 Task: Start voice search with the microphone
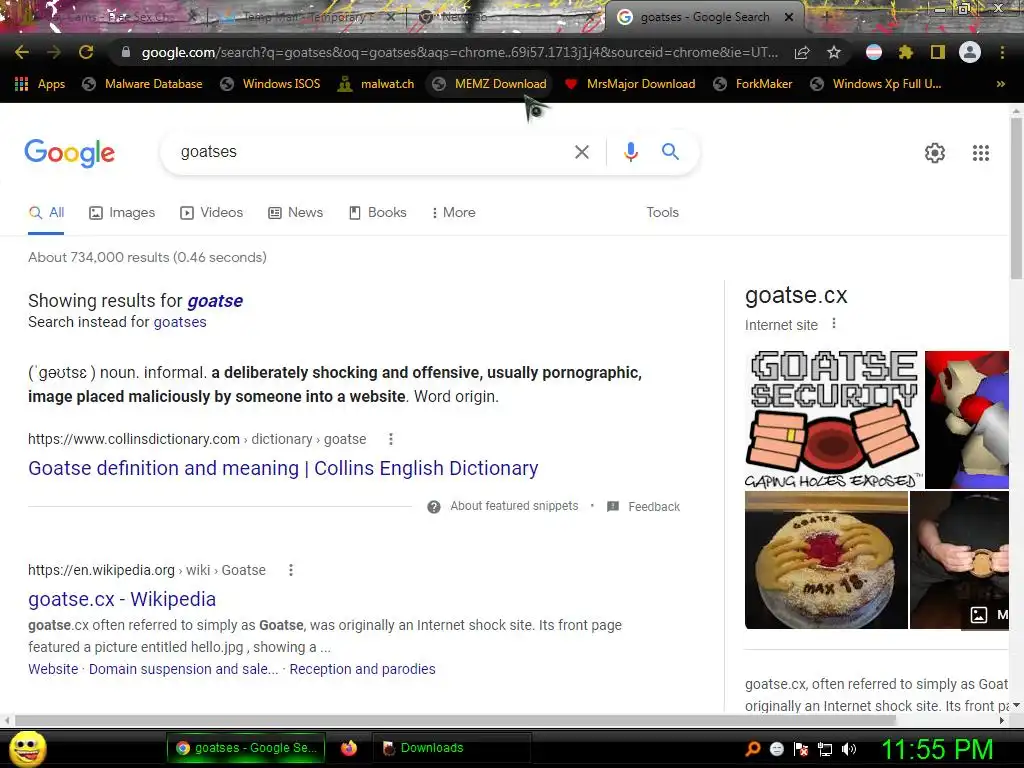tap(630, 152)
